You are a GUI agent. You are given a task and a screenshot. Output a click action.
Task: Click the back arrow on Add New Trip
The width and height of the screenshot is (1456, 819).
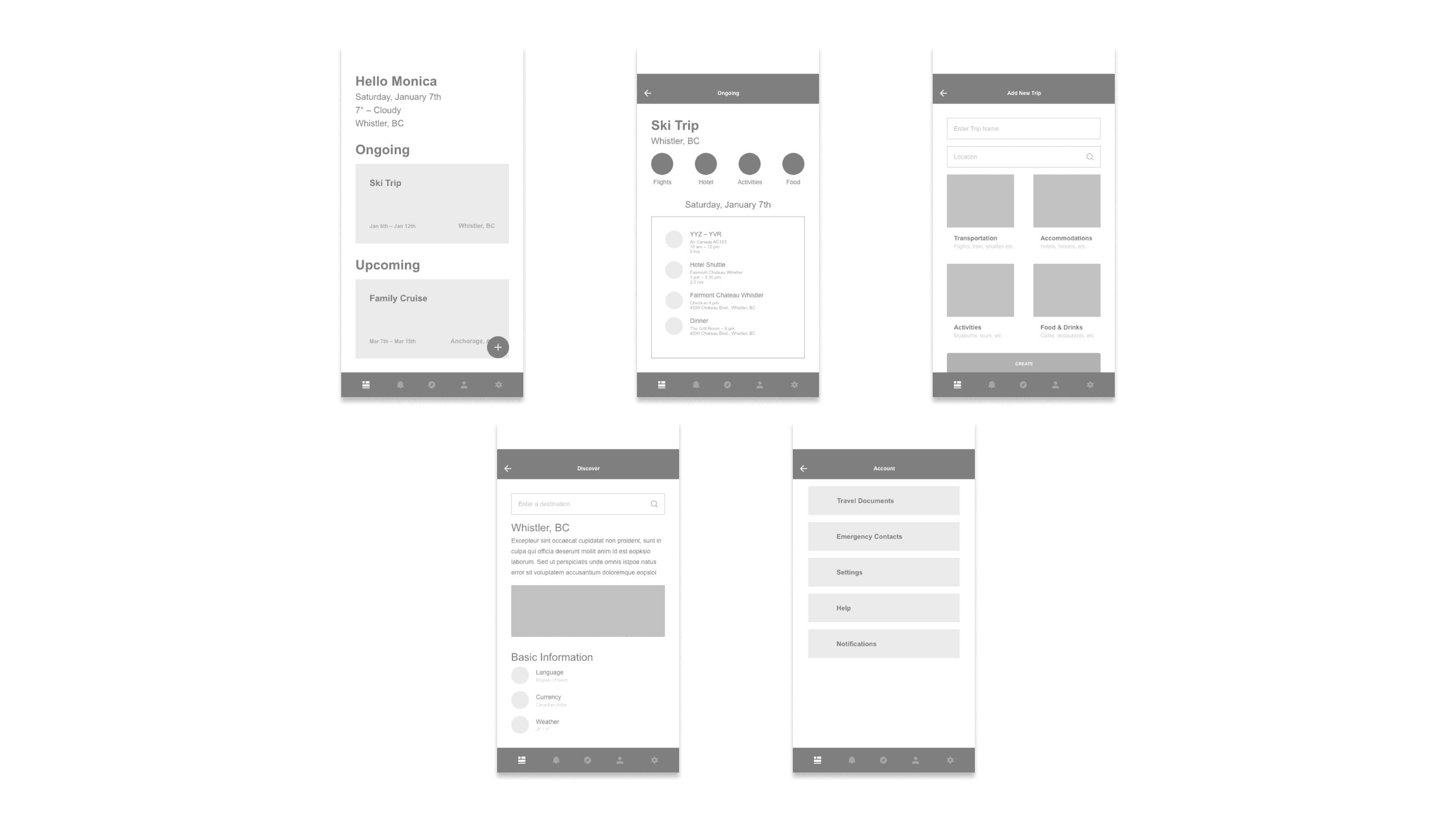943,93
